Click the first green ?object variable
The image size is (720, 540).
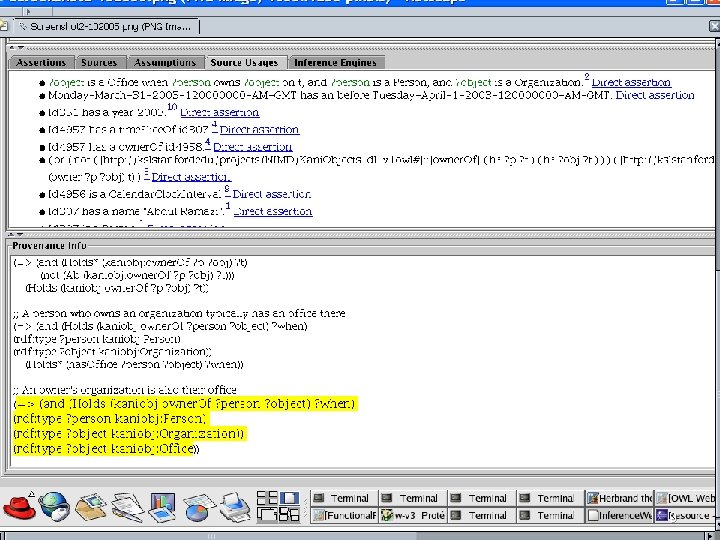(x=66, y=83)
